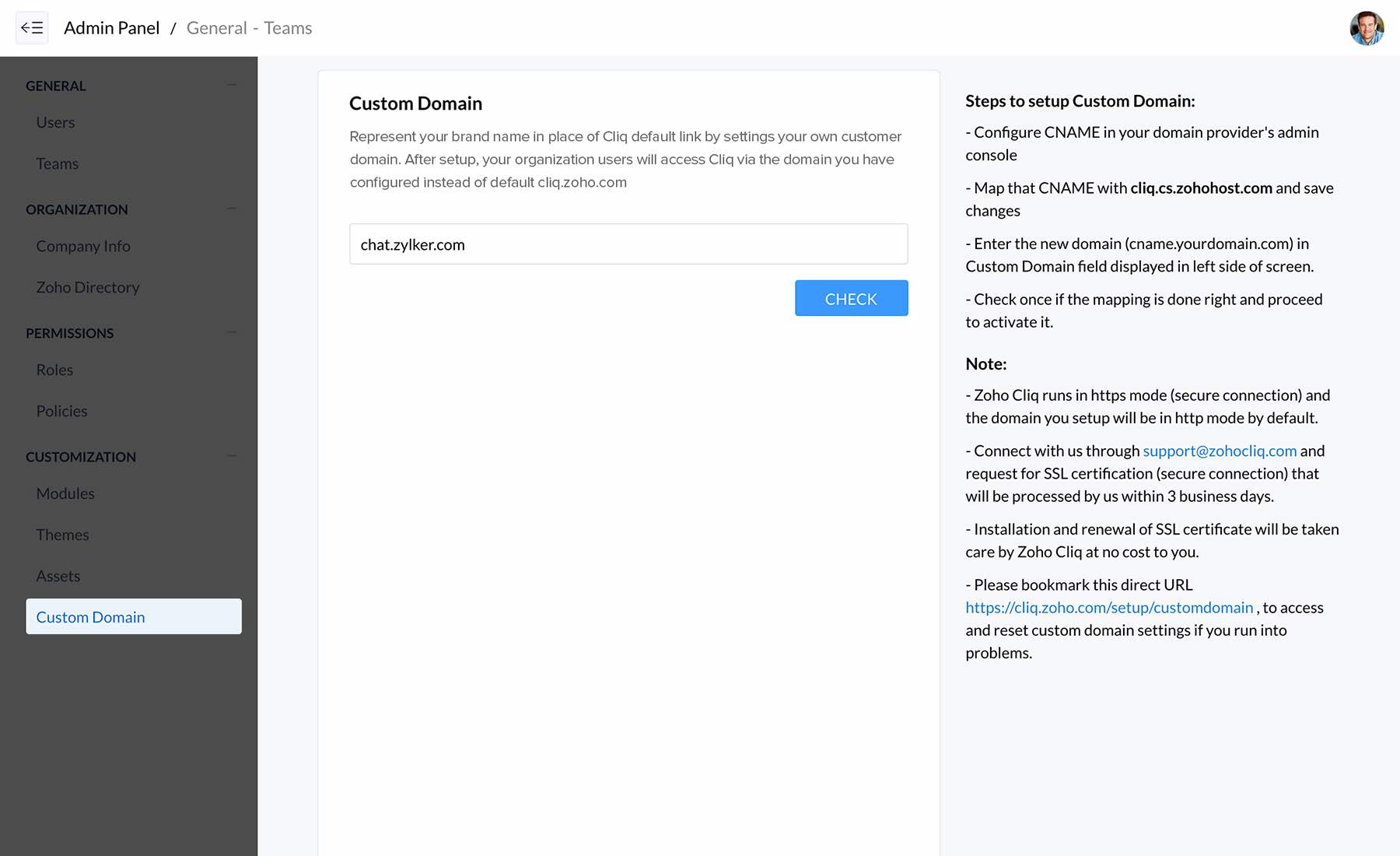This screenshot has width=1400, height=856.
Task: Click General - Teams breadcrumb
Action: [249, 28]
